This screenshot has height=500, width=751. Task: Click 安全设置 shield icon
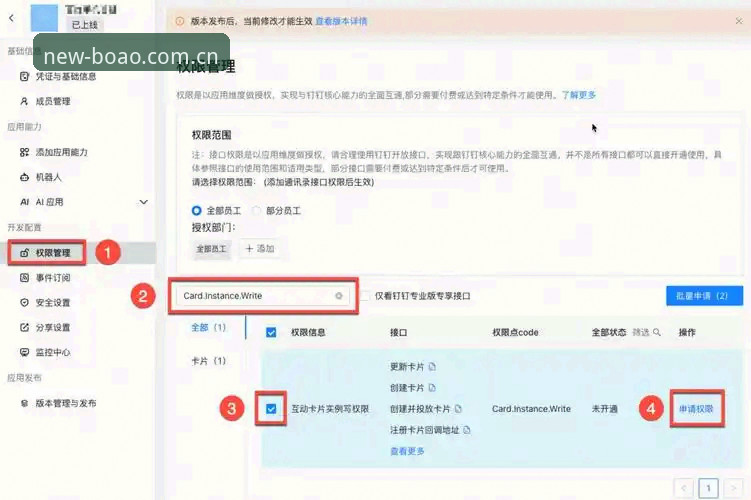tap(24, 303)
